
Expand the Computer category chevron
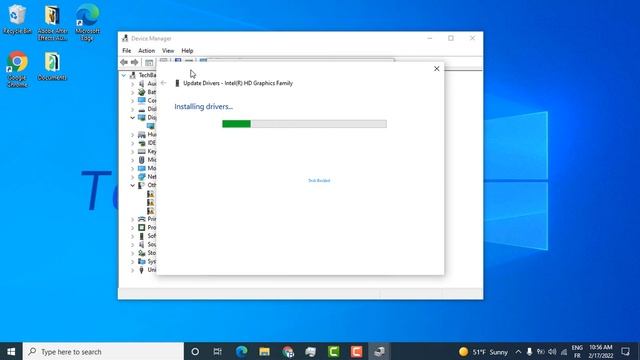coord(132,100)
